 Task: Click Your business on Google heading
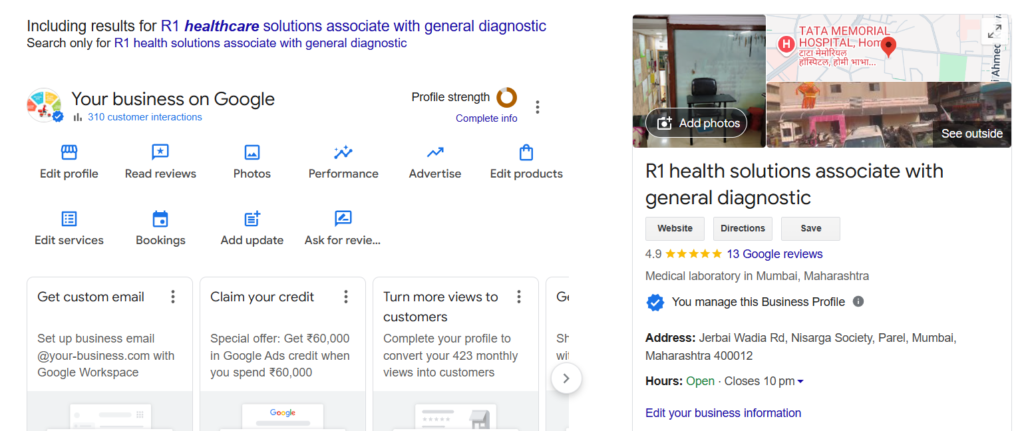(173, 99)
